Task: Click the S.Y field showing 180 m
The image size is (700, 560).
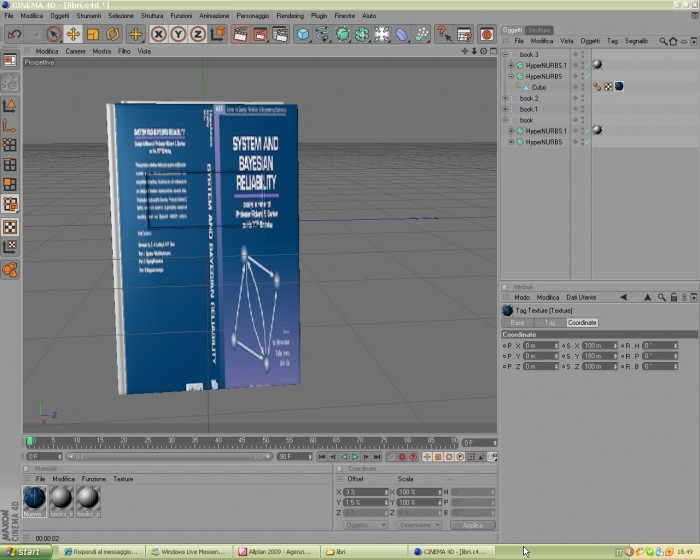Action: [600, 356]
